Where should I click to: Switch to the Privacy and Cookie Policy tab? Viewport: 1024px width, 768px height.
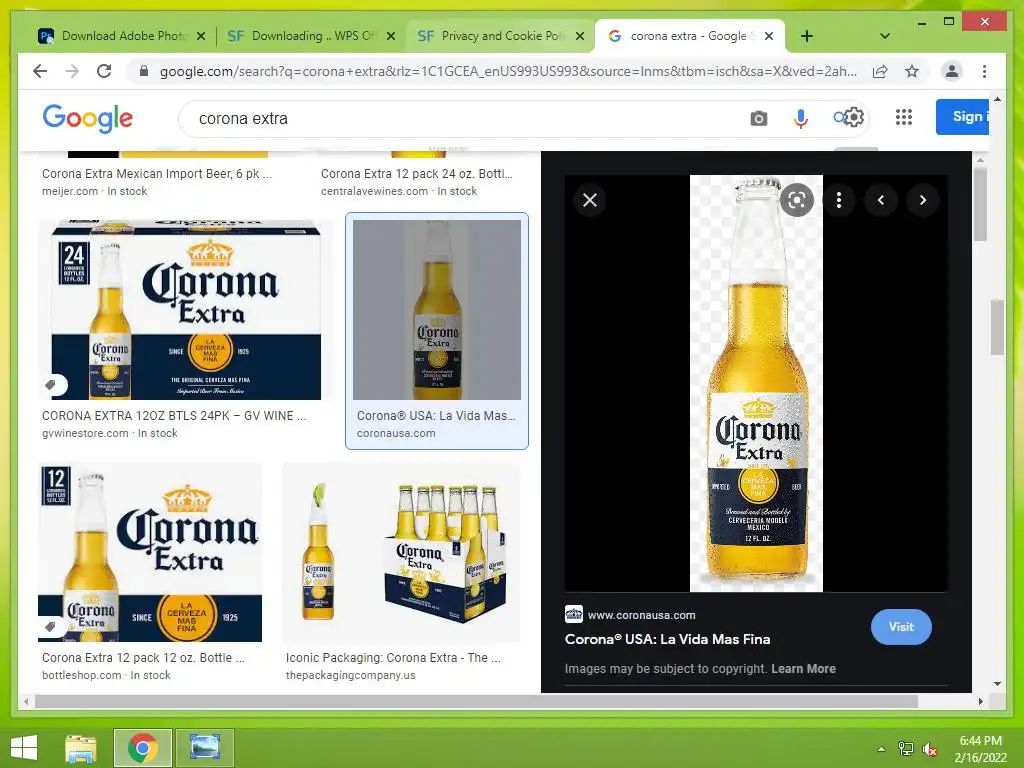point(500,36)
